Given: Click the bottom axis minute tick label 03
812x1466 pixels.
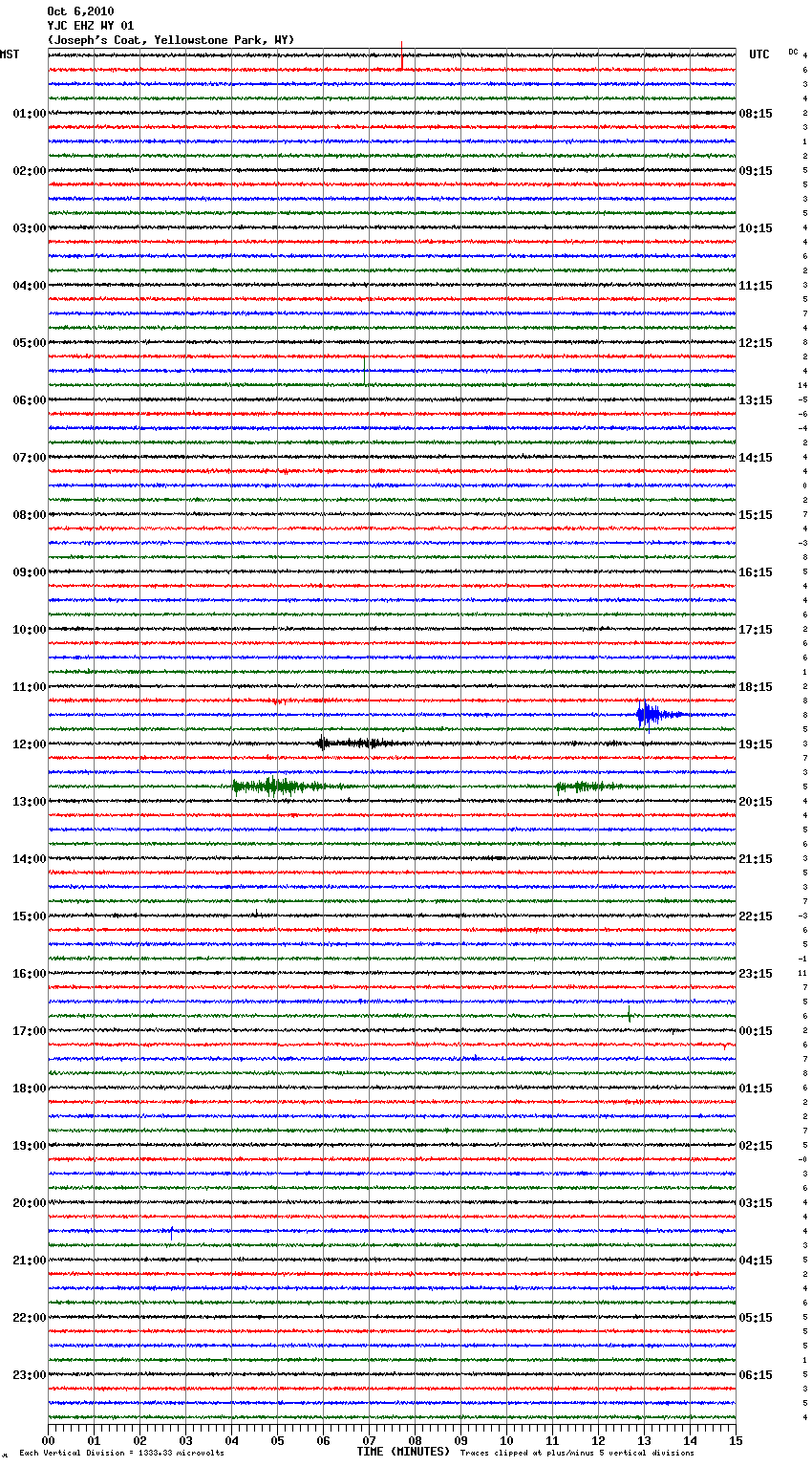Looking at the screenshot, I should (185, 1441).
